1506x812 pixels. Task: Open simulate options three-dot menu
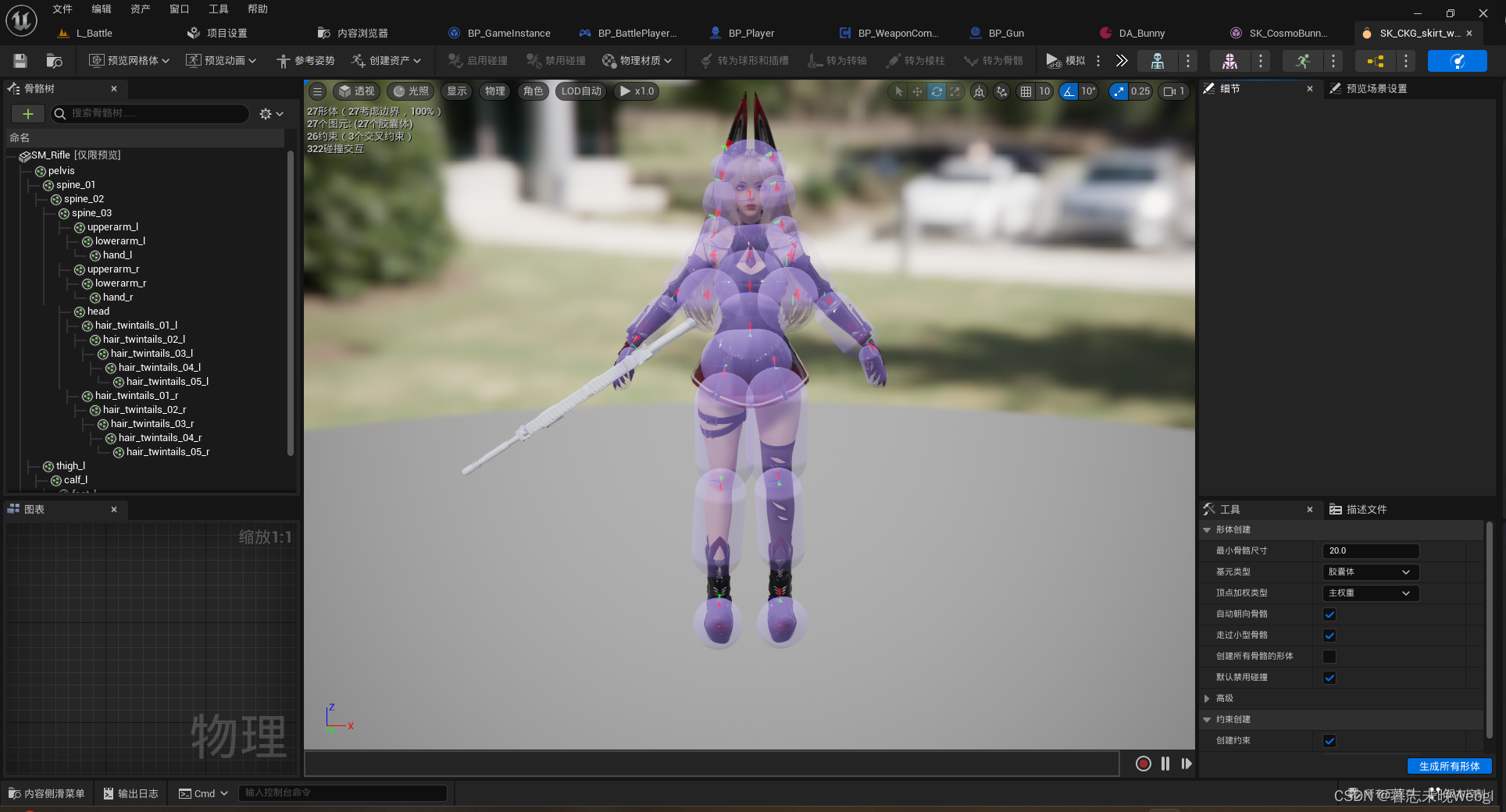(x=1098, y=61)
